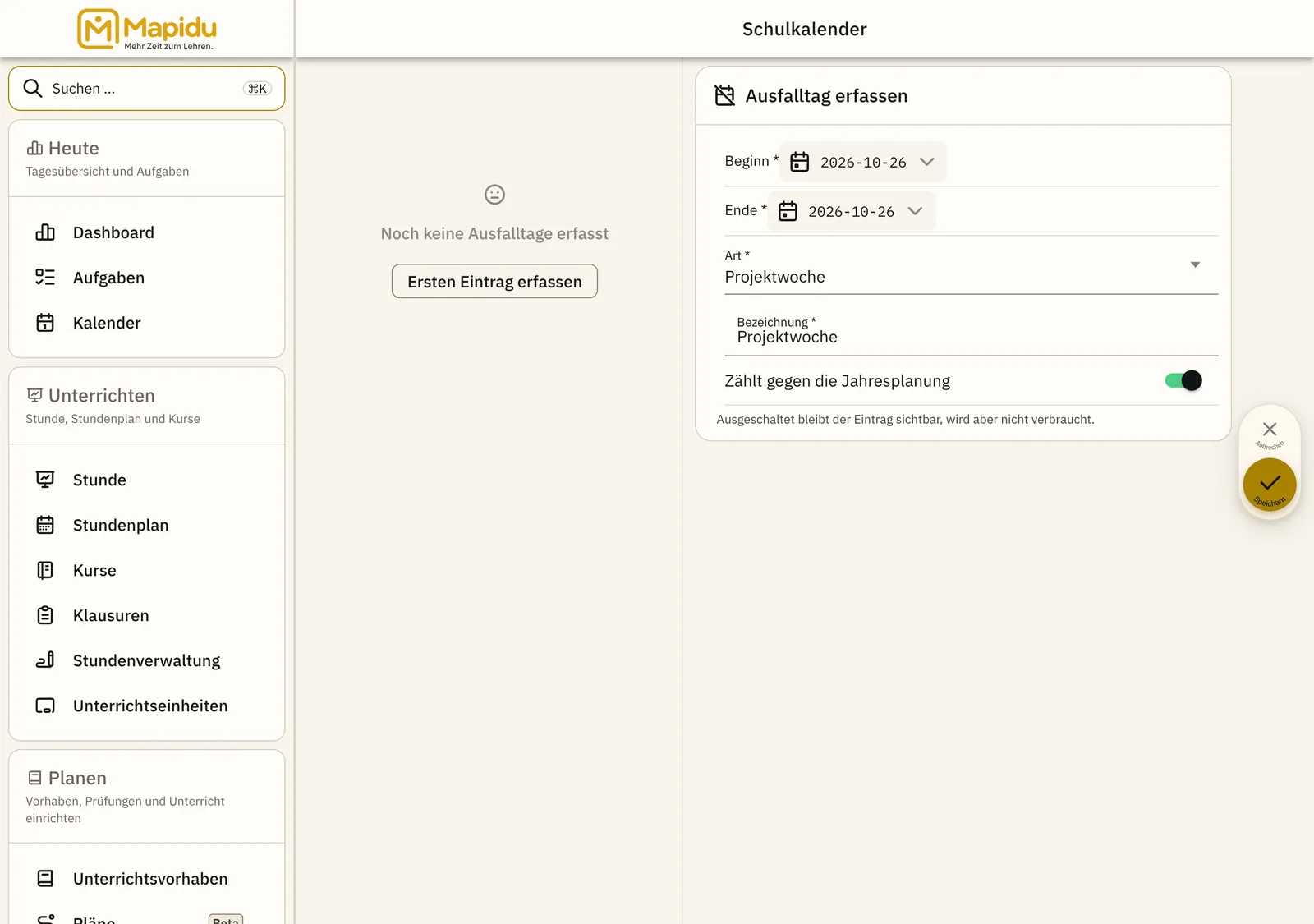Click the Unterrichtsvorhaben book icon
1314x924 pixels.
coord(45,879)
